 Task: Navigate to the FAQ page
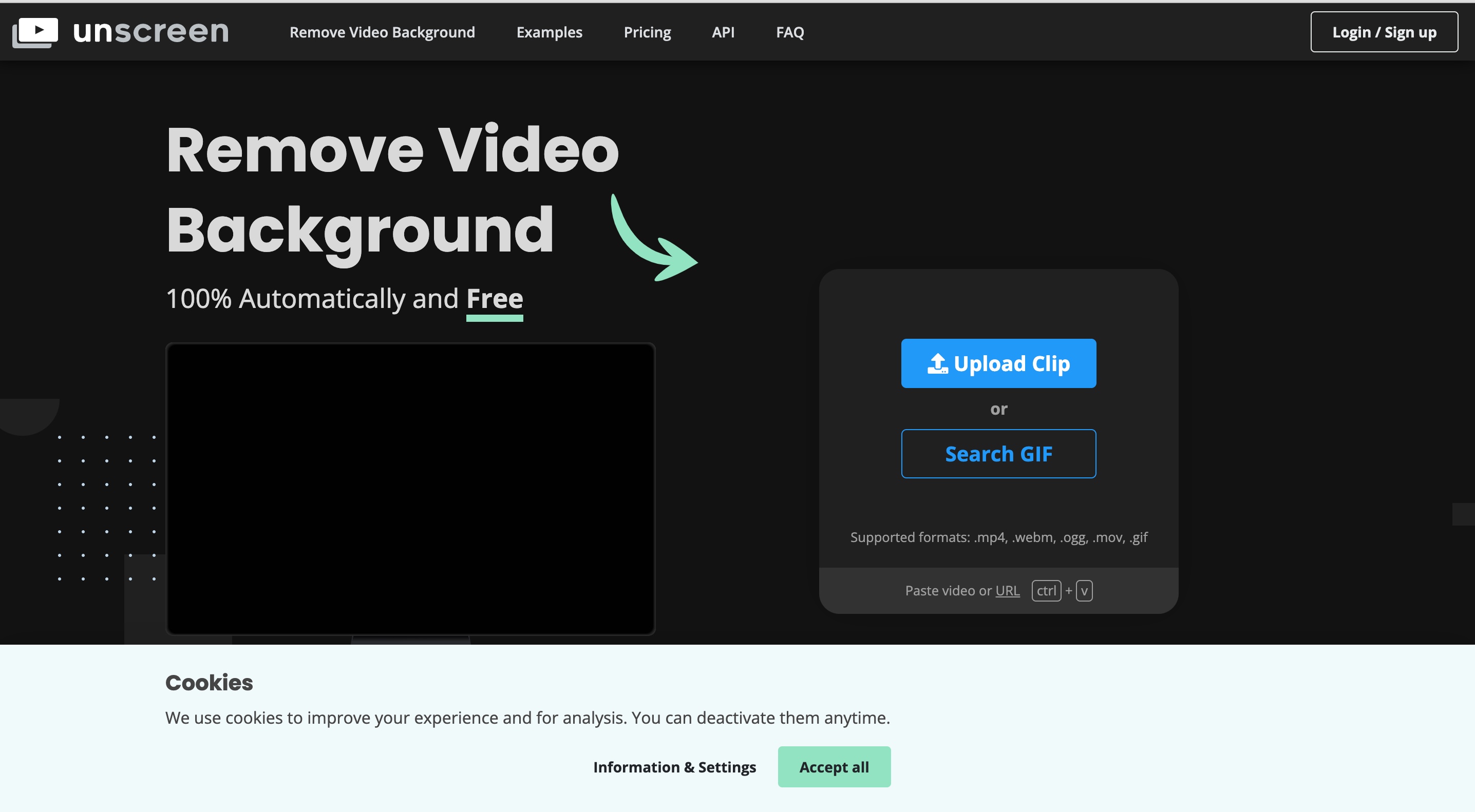click(x=789, y=32)
